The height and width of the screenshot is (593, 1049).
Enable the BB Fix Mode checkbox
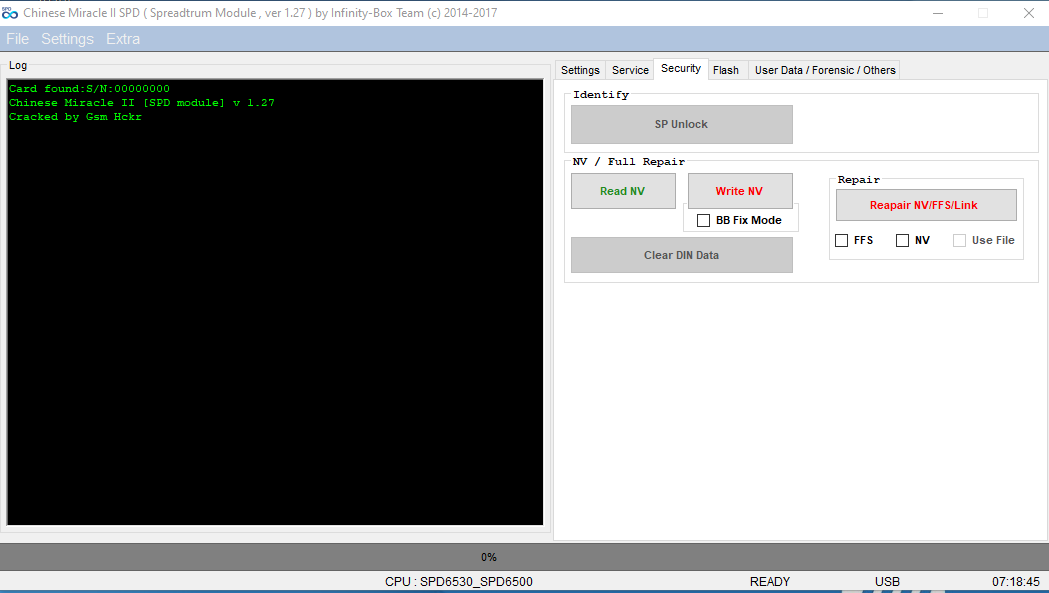point(703,220)
